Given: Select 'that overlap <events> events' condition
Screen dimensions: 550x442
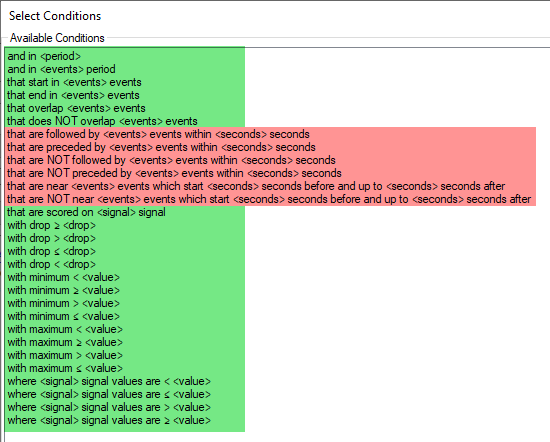Looking at the screenshot, I should (x=76, y=108).
